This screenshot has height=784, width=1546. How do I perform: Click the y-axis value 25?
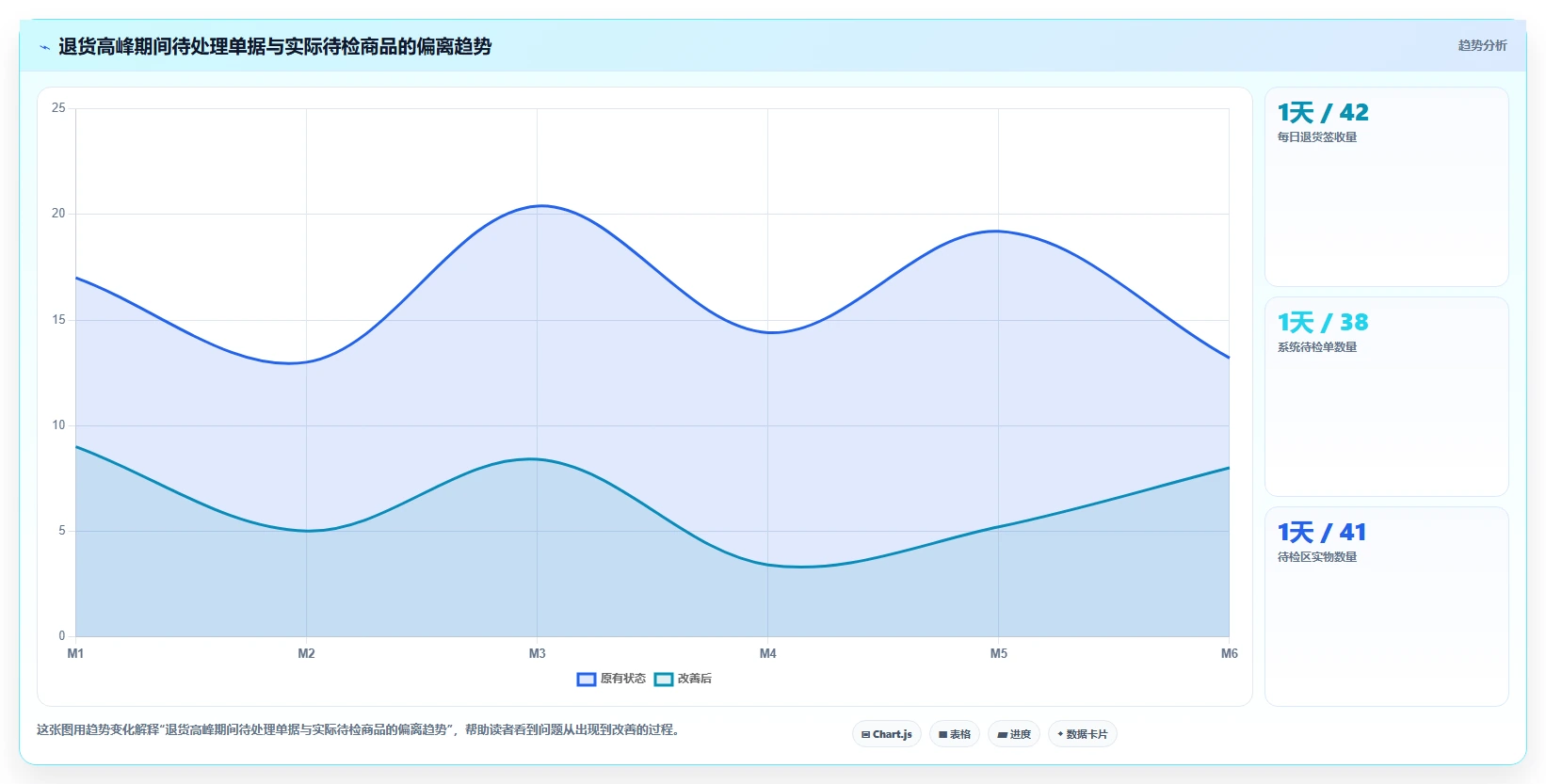tap(58, 108)
